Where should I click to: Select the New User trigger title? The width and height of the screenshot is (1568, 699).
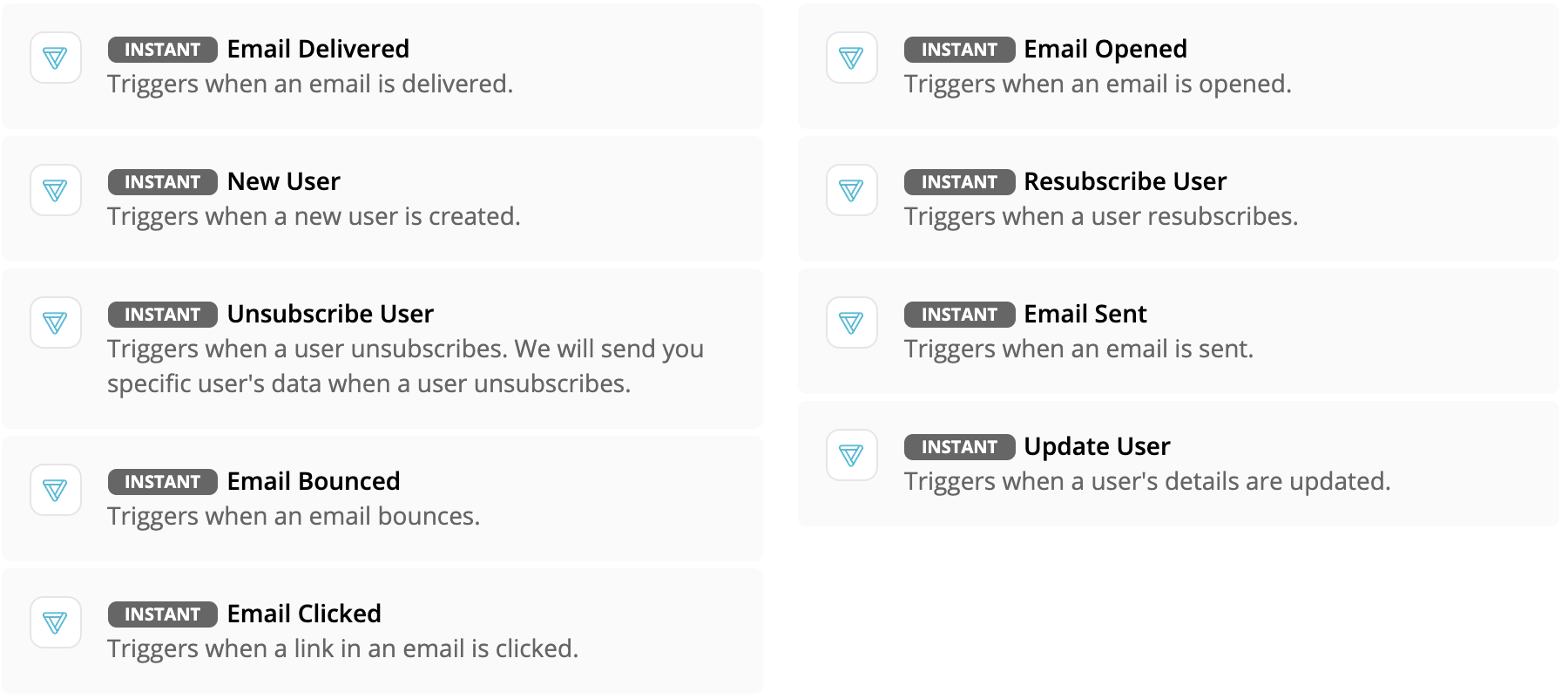(283, 181)
